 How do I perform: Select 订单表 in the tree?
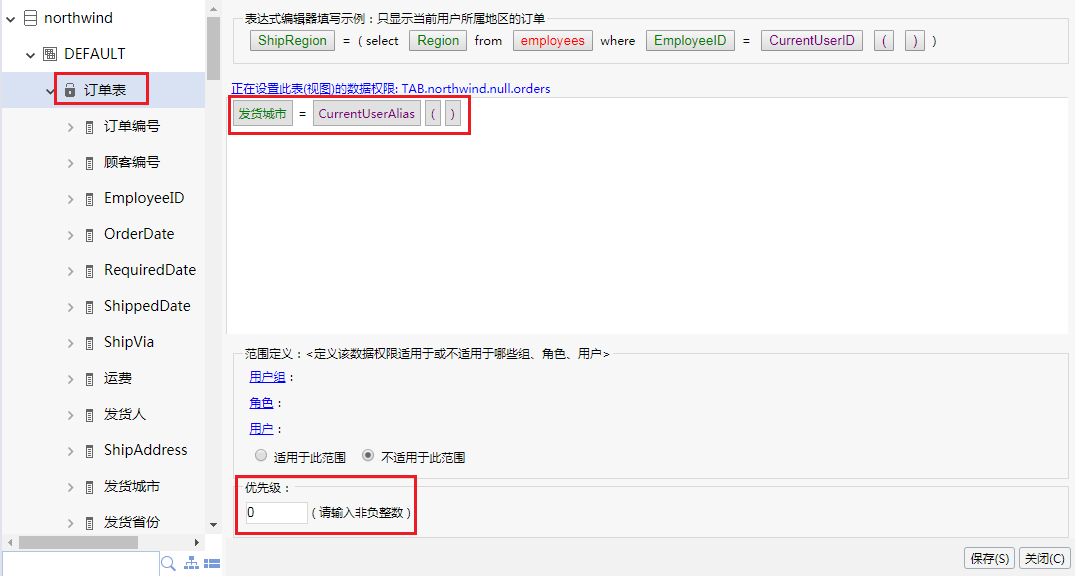[104, 90]
